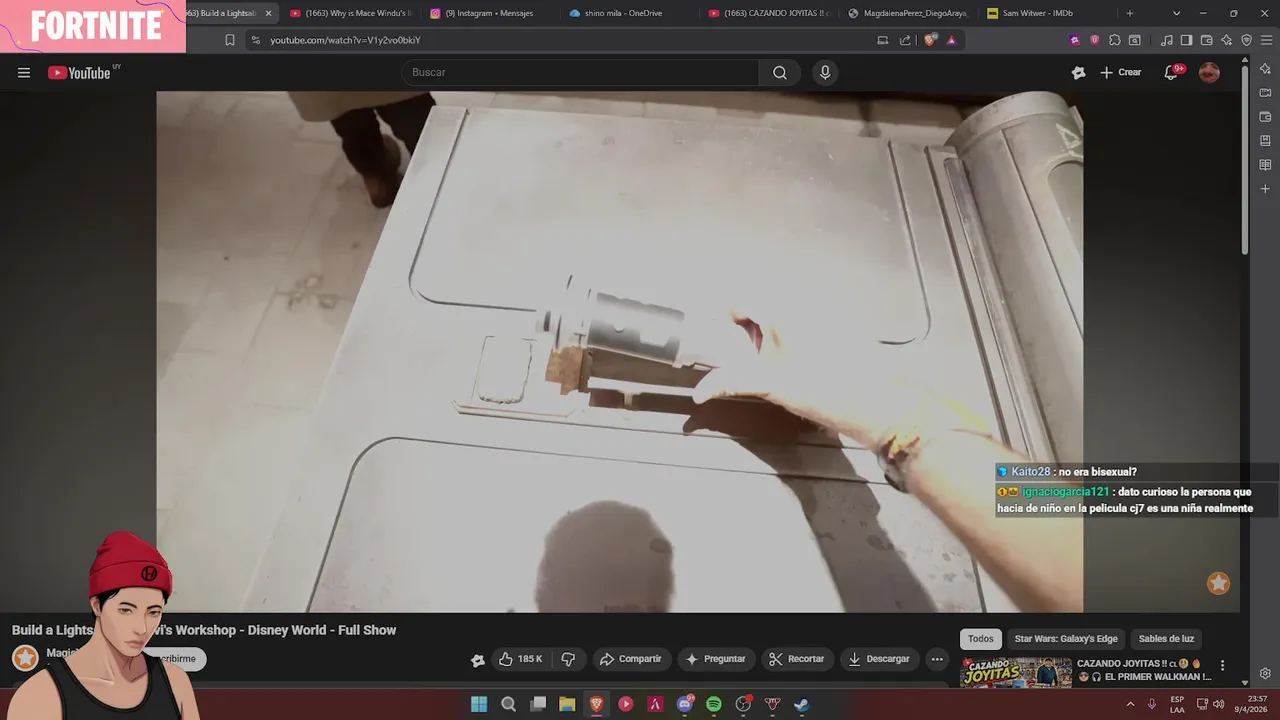Switch to the MagdalenaPerez_DiegoAraya tab
The width and height of the screenshot is (1280, 720).
tap(908, 13)
